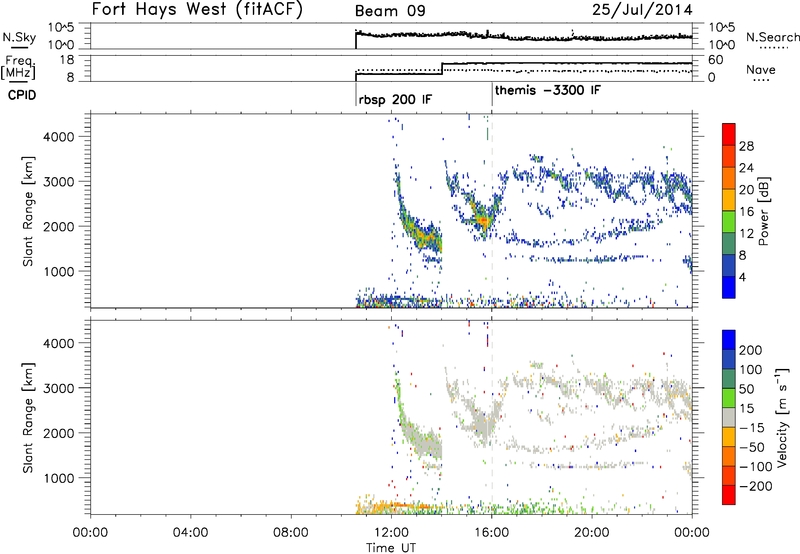Click the "1000" tick of the velocity panel
The height and width of the screenshot is (554, 800).
click(59, 478)
